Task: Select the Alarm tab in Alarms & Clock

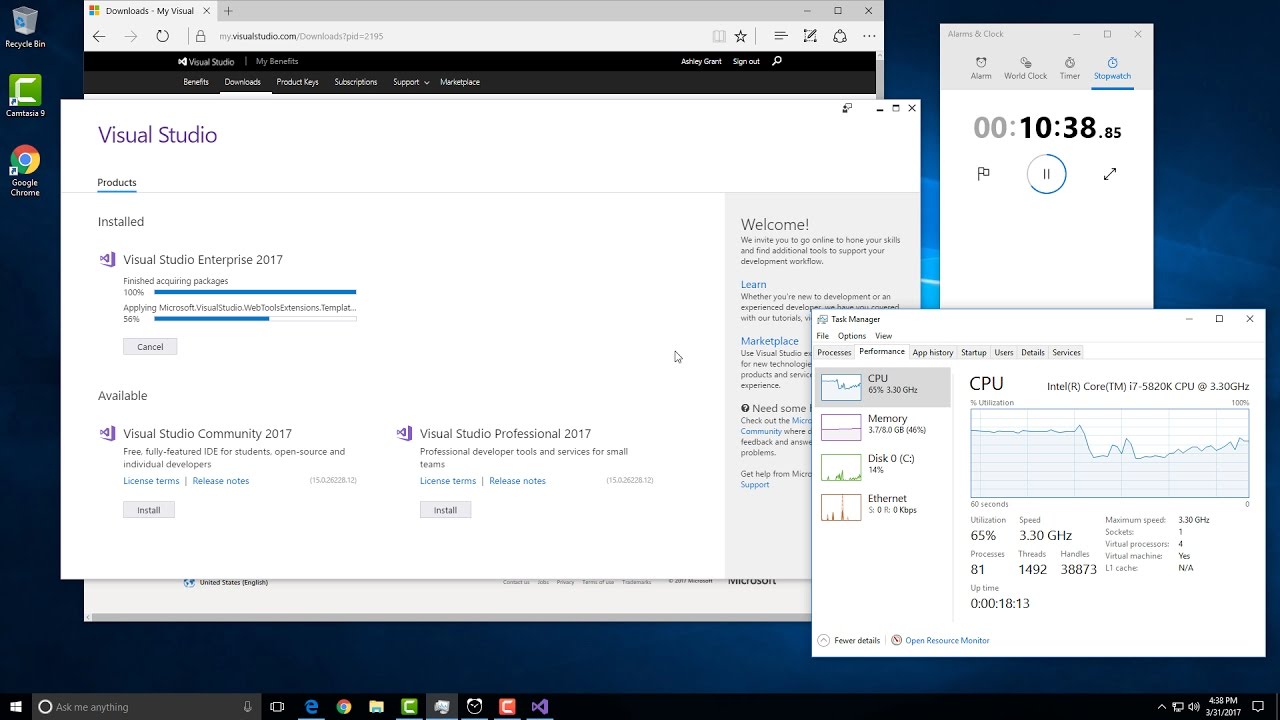Action: tap(981, 68)
